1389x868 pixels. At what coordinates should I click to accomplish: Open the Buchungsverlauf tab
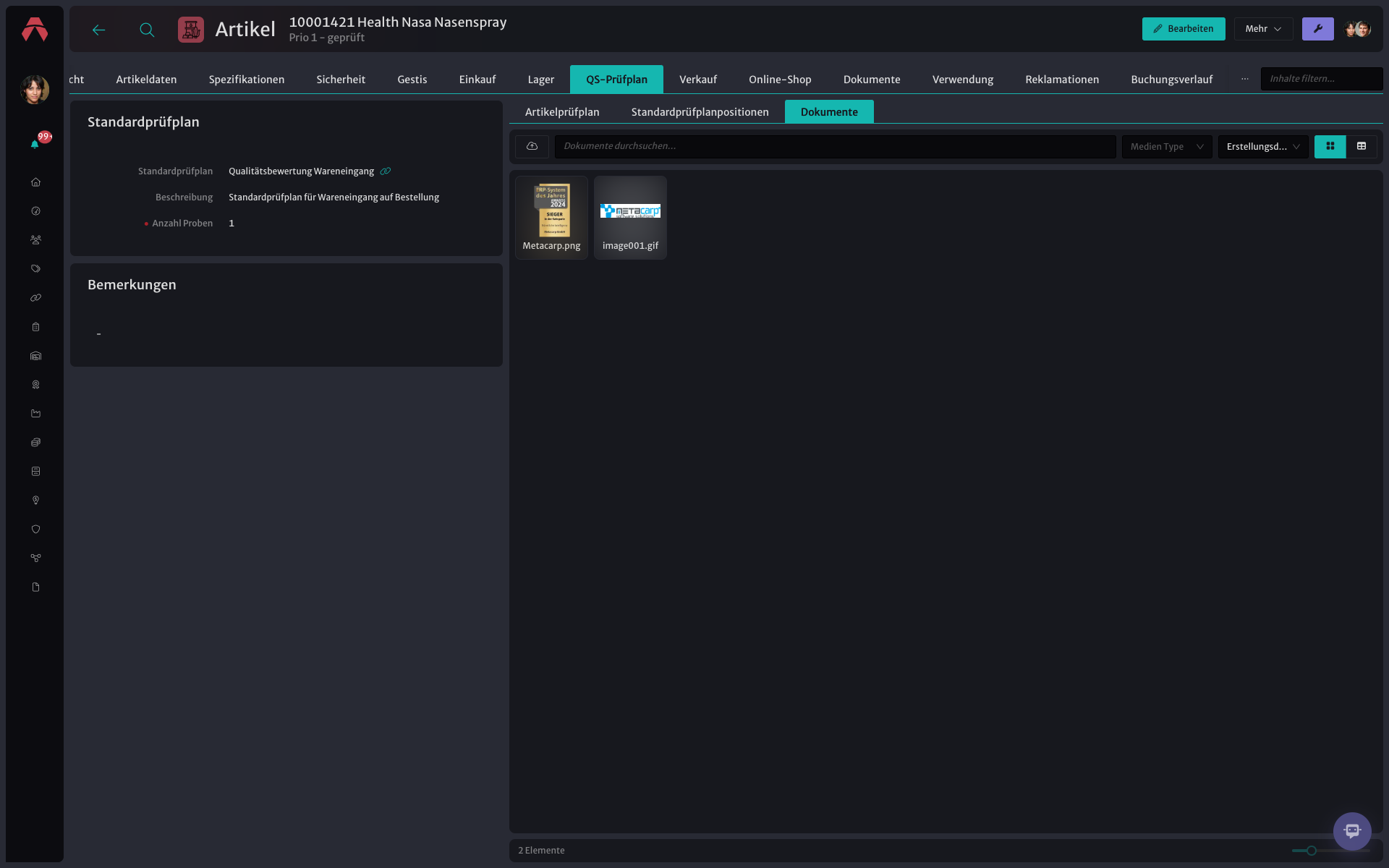tap(1172, 80)
